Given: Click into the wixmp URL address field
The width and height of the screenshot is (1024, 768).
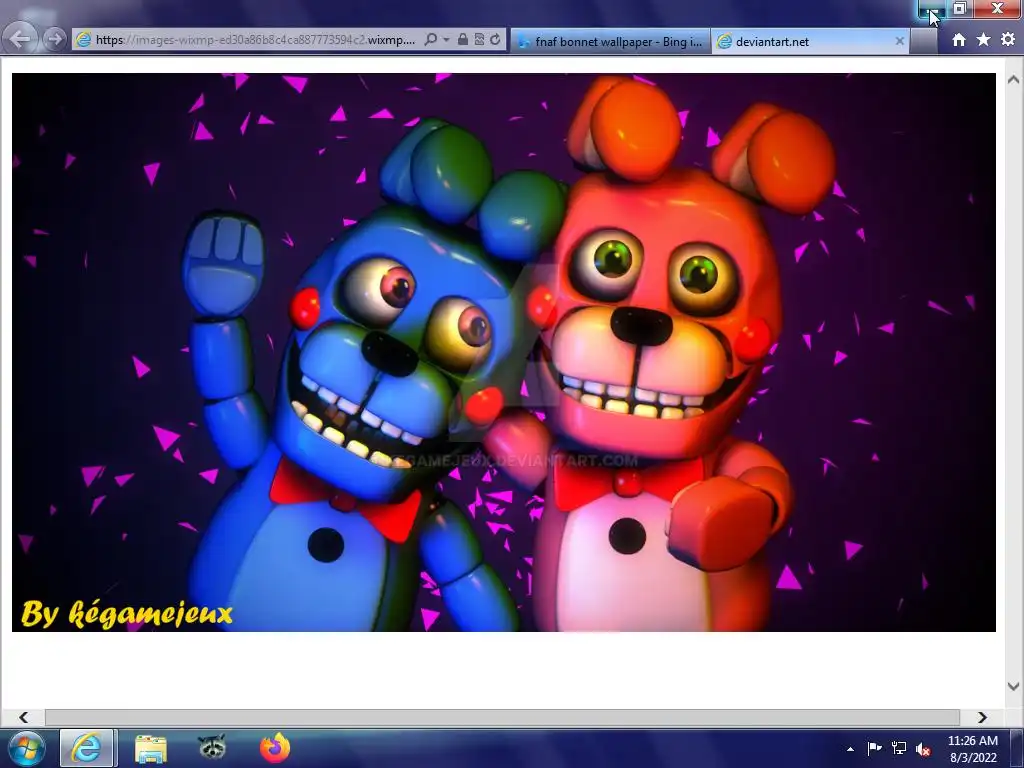Looking at the screenshot, I should point(256,40).
